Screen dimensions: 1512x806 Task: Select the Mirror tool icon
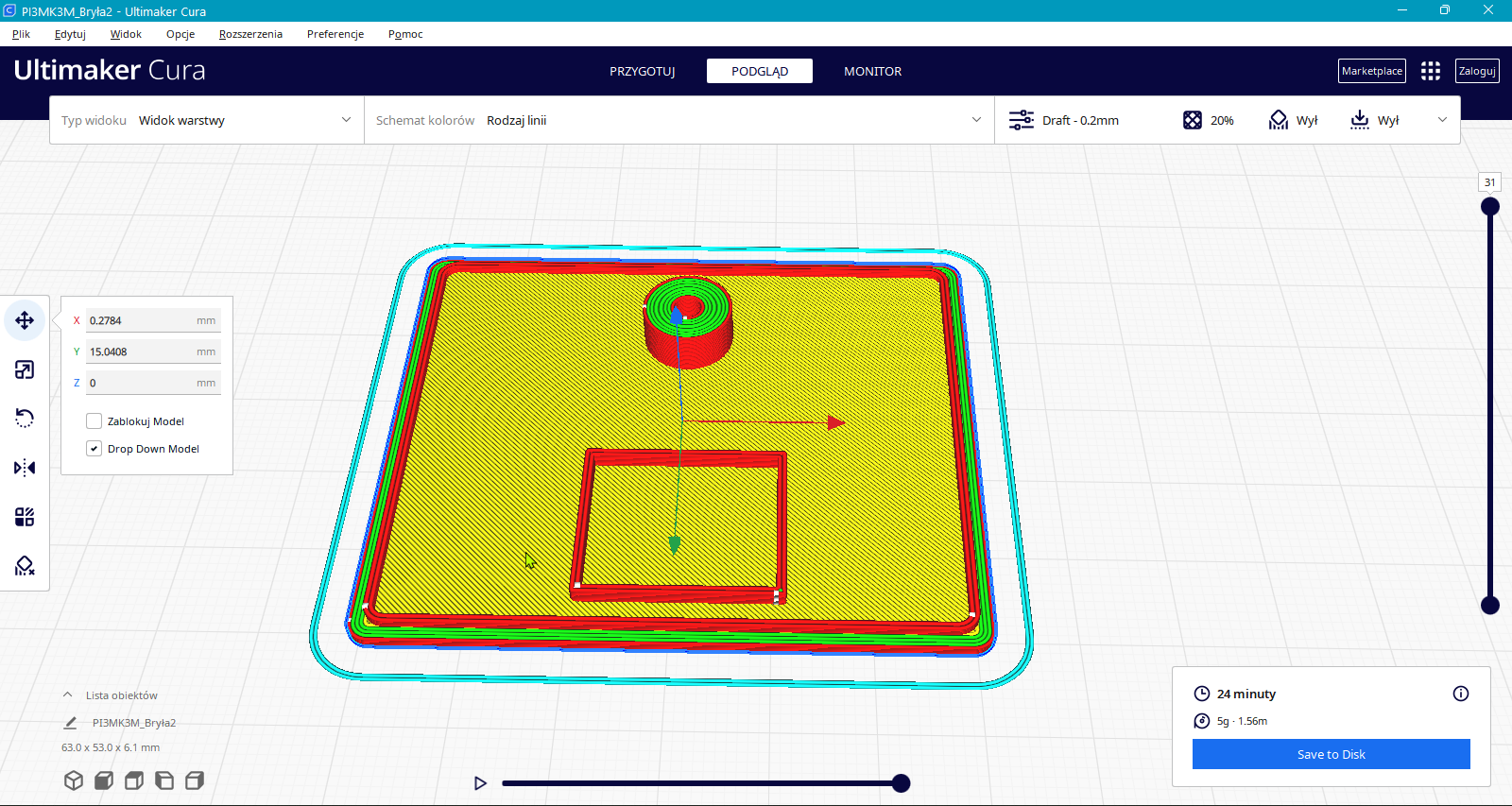pyautogui.click(x=25, y=468)
